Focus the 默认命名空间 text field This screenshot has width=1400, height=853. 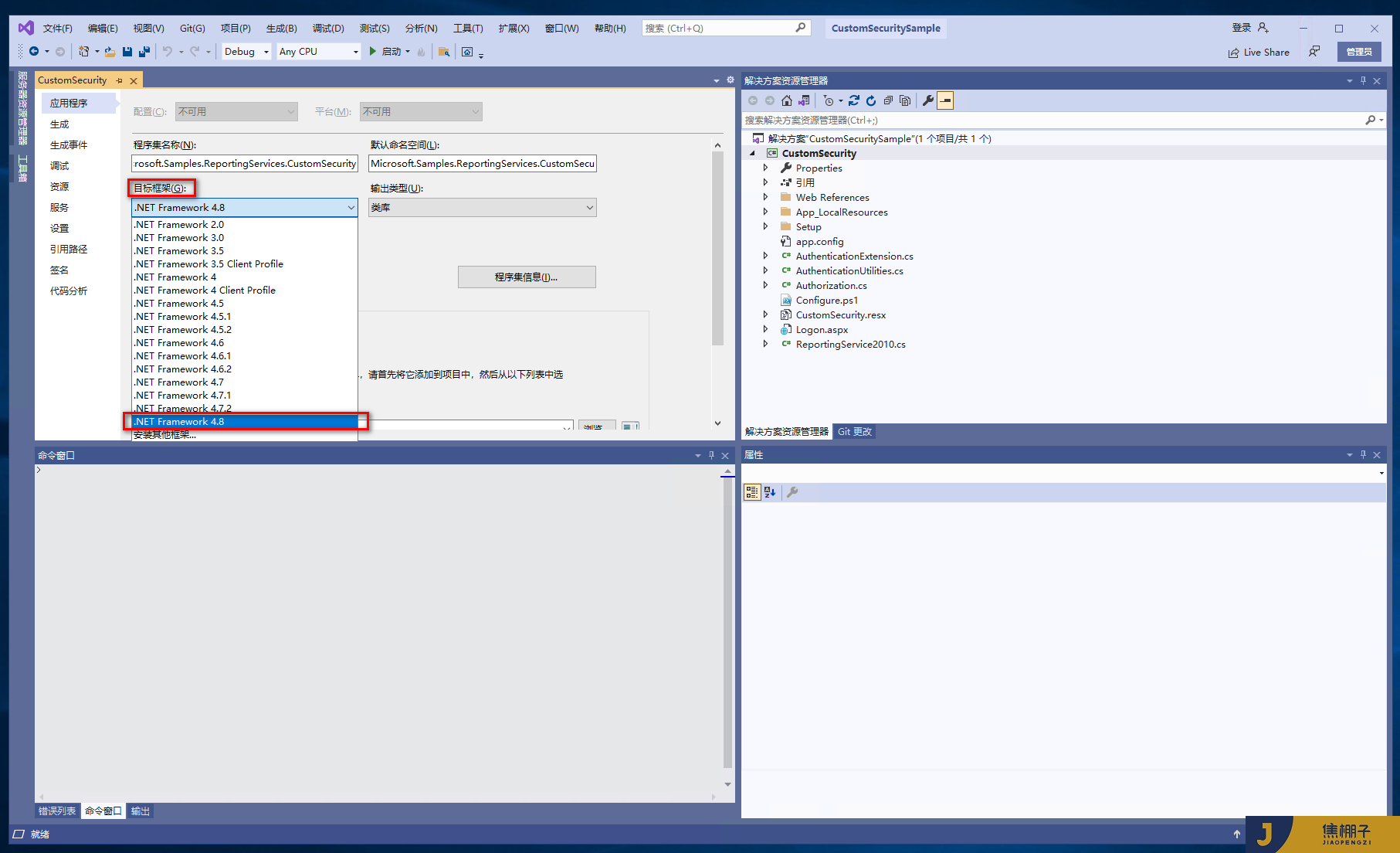point(483,164)
